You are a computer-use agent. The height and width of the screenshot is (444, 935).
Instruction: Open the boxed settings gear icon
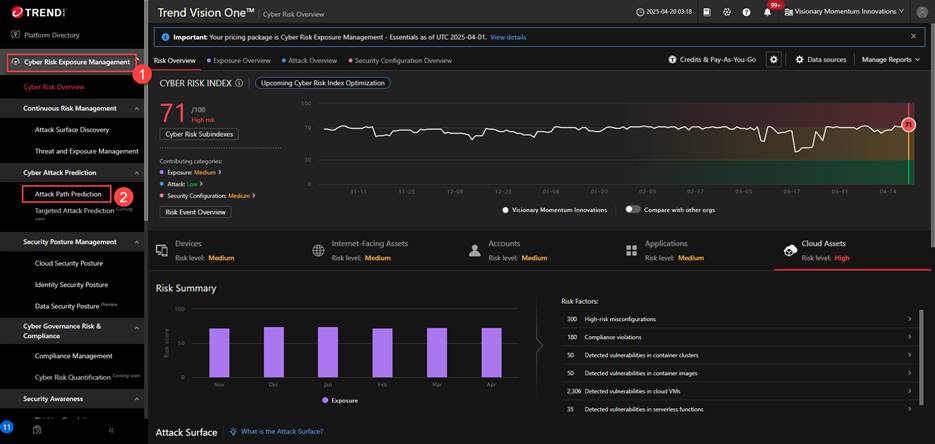(773, 60)
